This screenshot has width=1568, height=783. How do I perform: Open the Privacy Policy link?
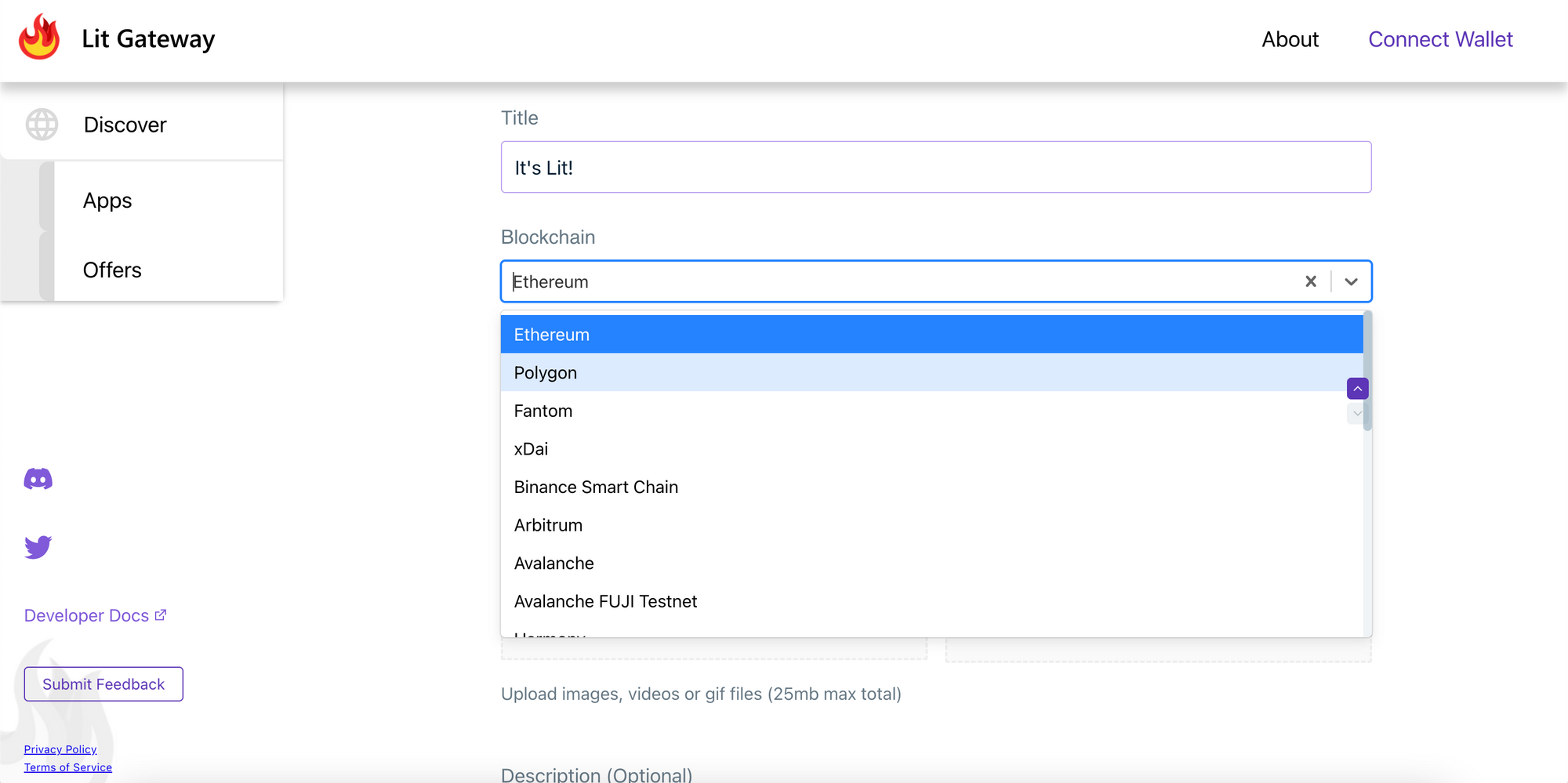pos(60,749)
